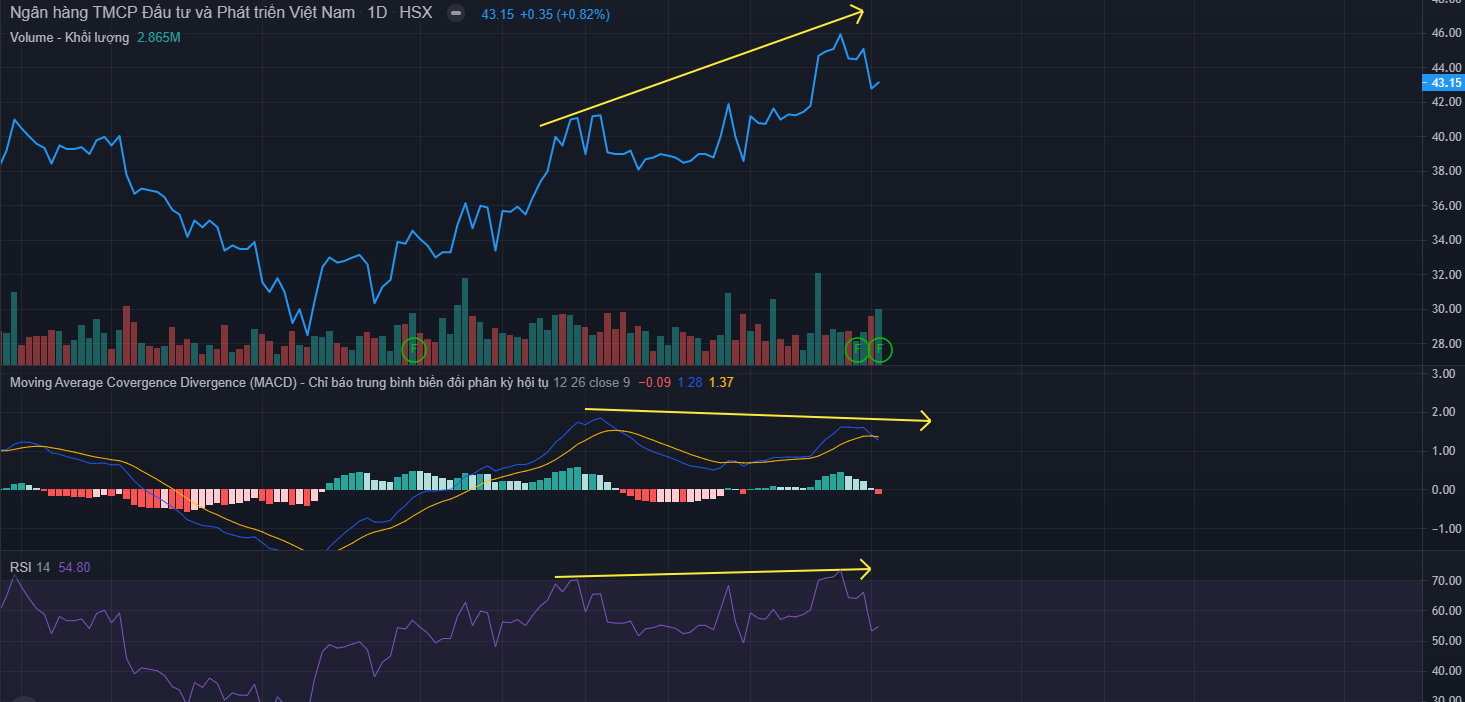Select the yellow arrow head in RSI pane
The height and width of the screenshot is (702, 1465).
(x=865, y=569)
